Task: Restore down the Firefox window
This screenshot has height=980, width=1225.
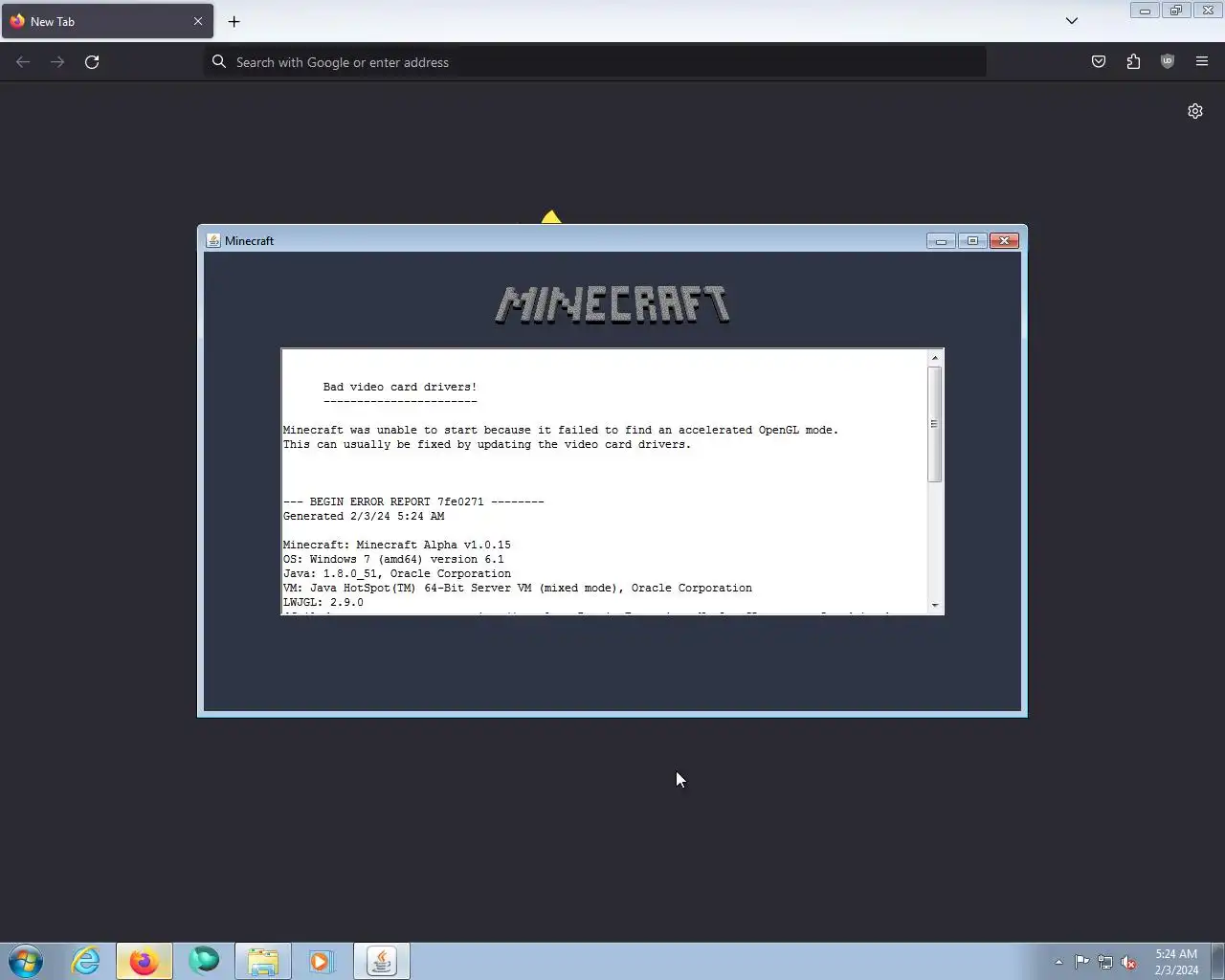Action: pos(1176,11)
